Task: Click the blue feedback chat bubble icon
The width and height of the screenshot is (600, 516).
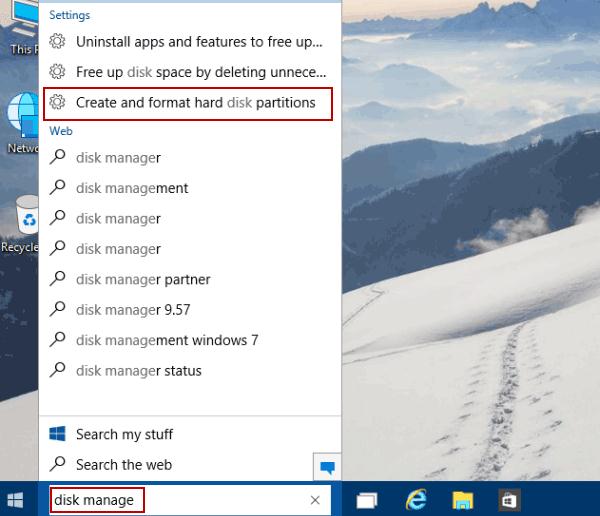Action: (x=326, y=466)
